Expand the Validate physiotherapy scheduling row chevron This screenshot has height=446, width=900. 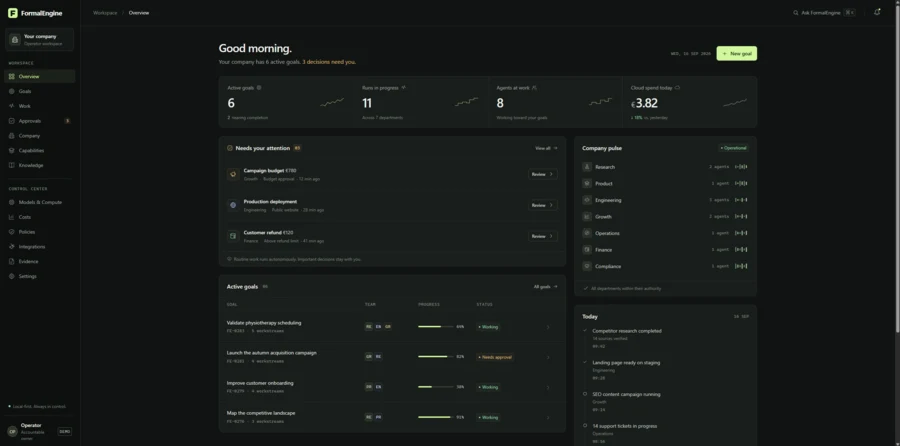click(x=548, y=327)
